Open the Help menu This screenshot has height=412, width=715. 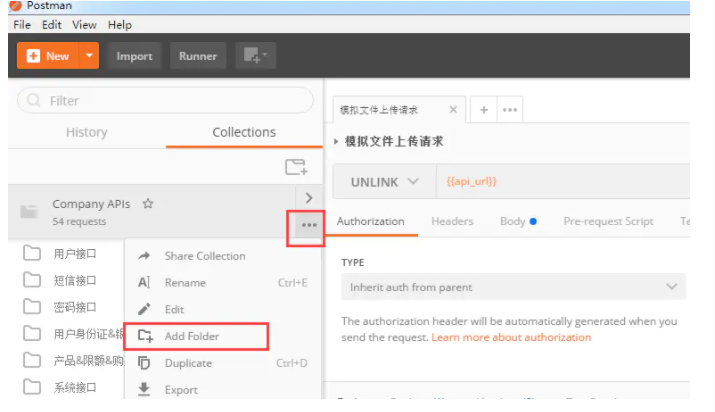(120, 25)
